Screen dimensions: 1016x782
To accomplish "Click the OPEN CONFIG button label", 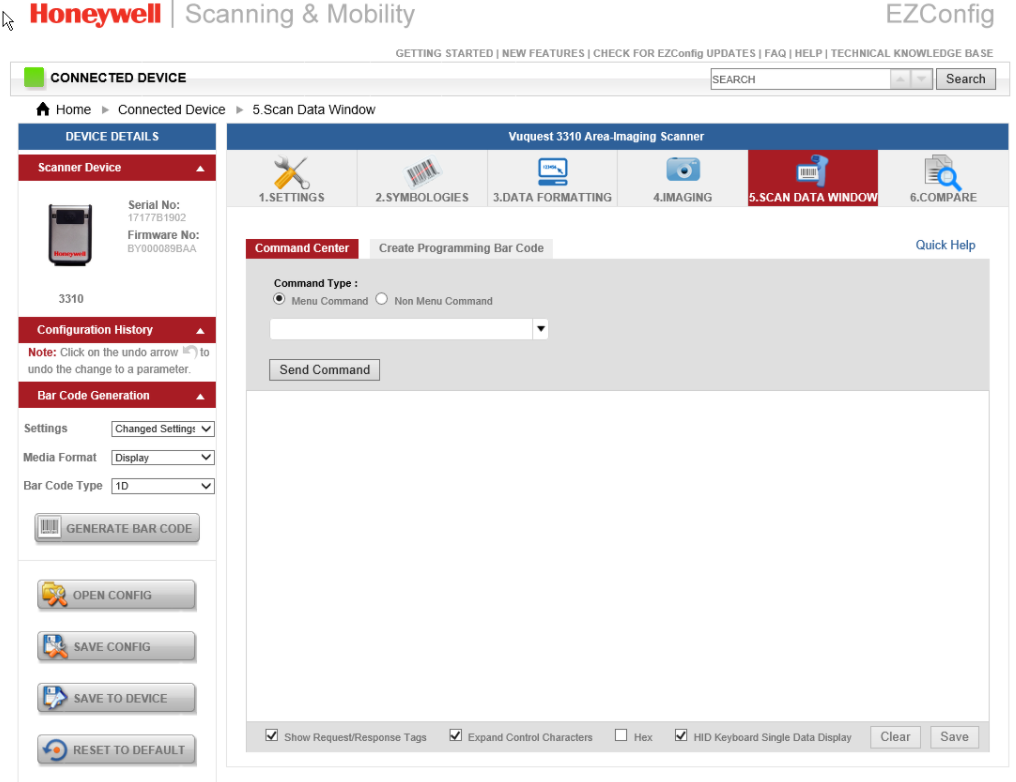I will click(x=112, y=595).
